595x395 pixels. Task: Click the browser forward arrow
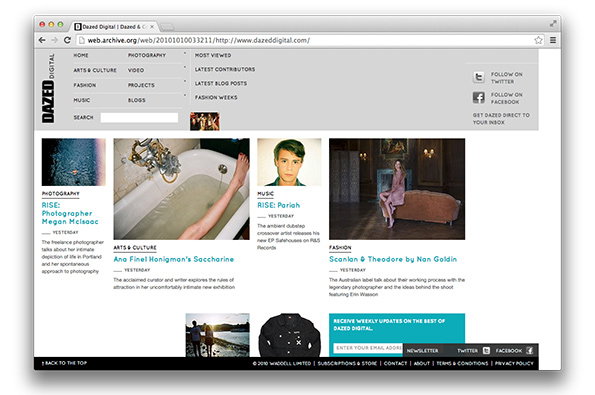55,40
